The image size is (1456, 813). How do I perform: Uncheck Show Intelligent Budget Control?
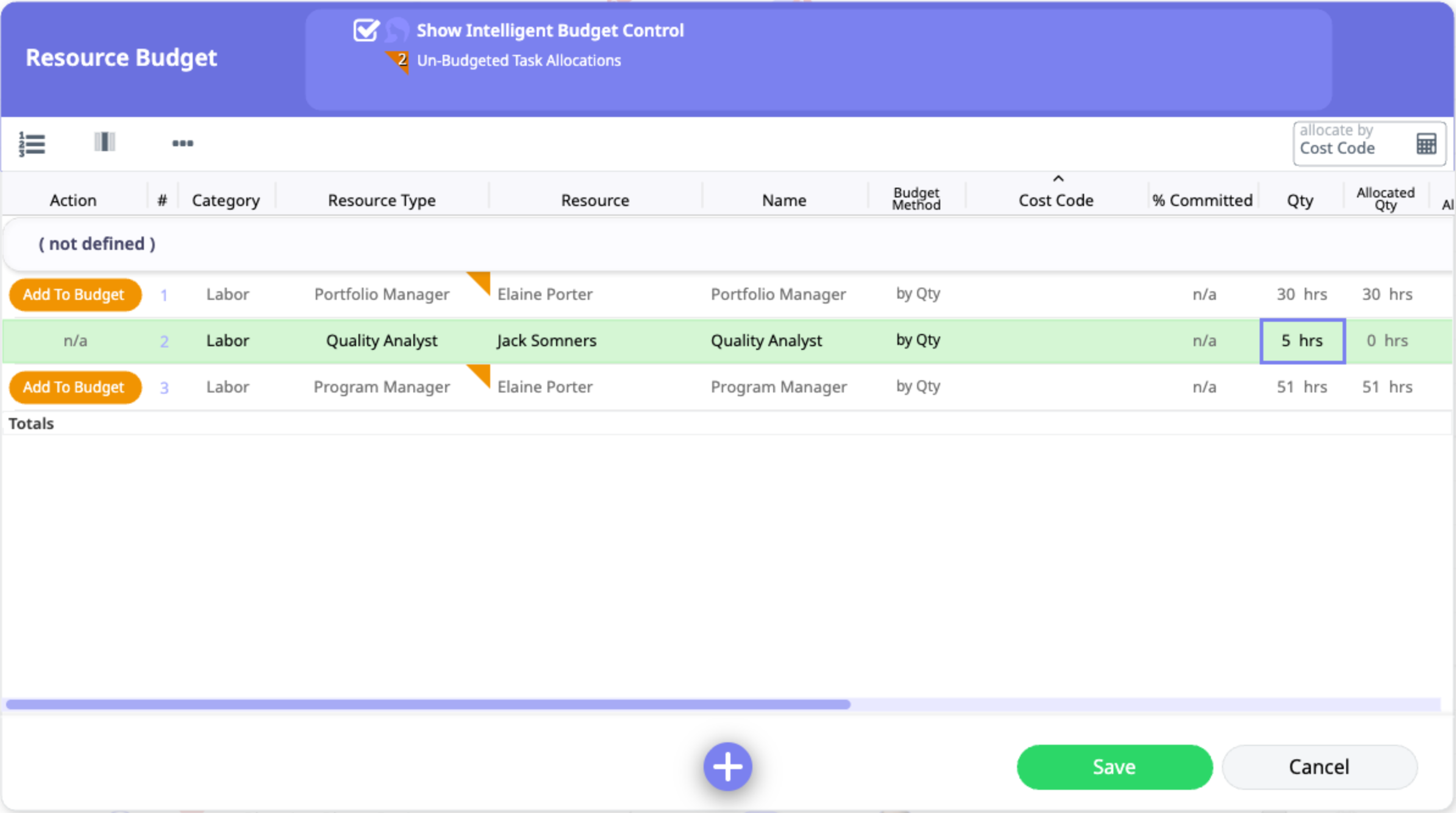click(366, 30)
